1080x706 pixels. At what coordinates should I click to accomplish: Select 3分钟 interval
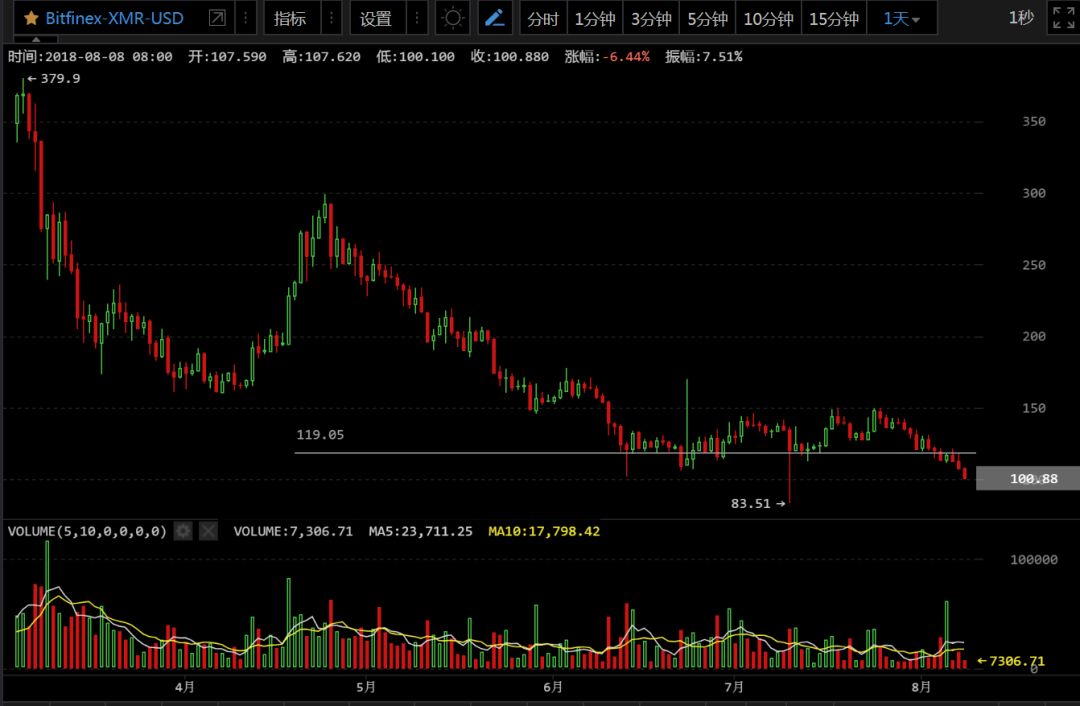click(x=651, y=19)
